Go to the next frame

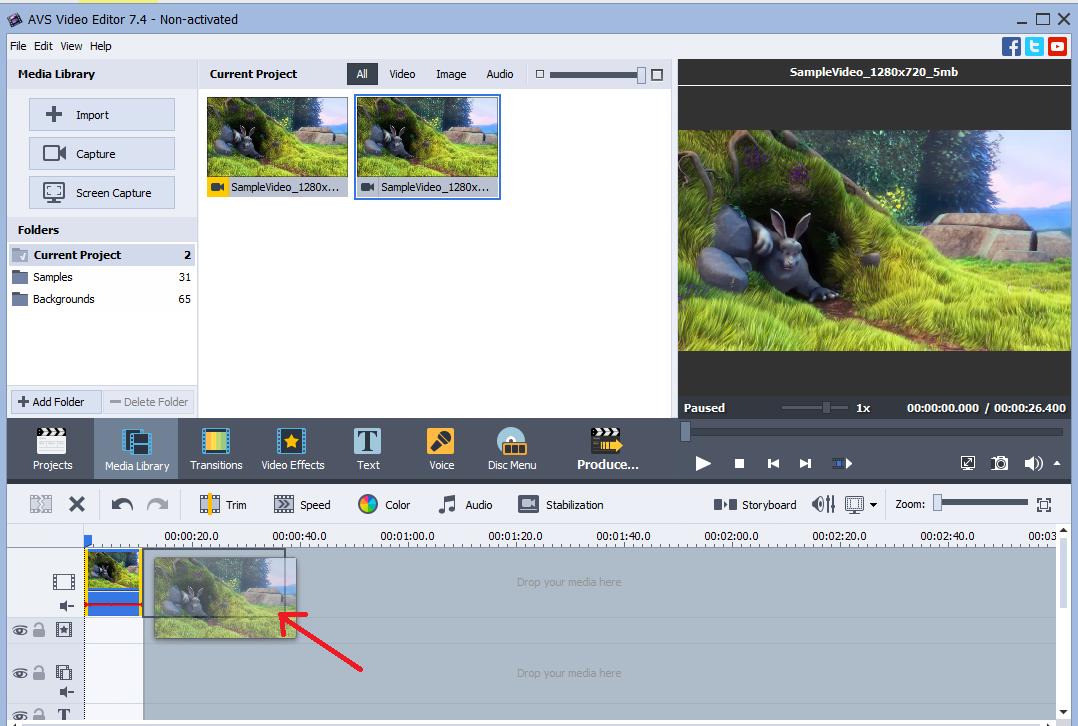(x=805, y=463)
